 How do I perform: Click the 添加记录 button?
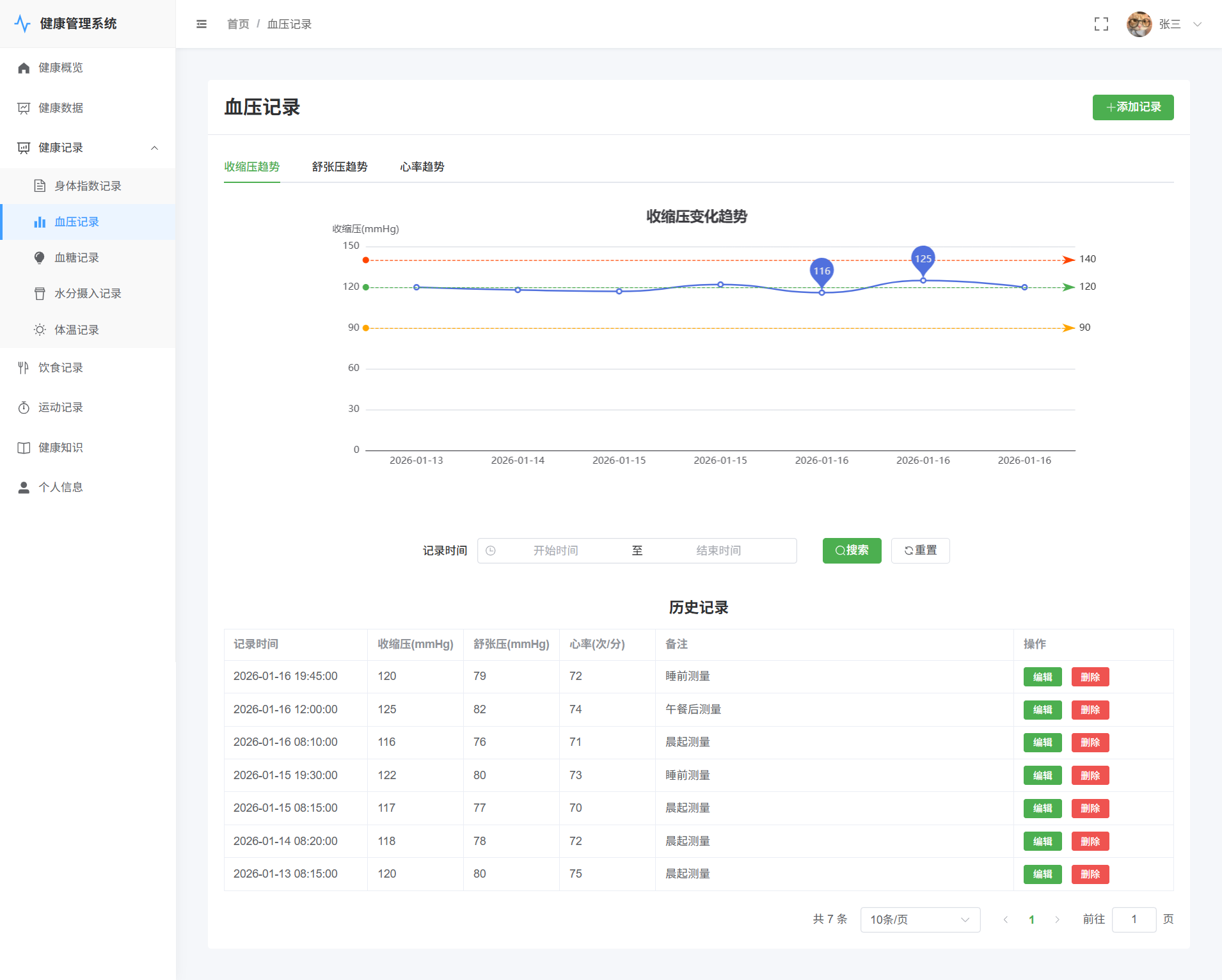[x=1132, y=107]
